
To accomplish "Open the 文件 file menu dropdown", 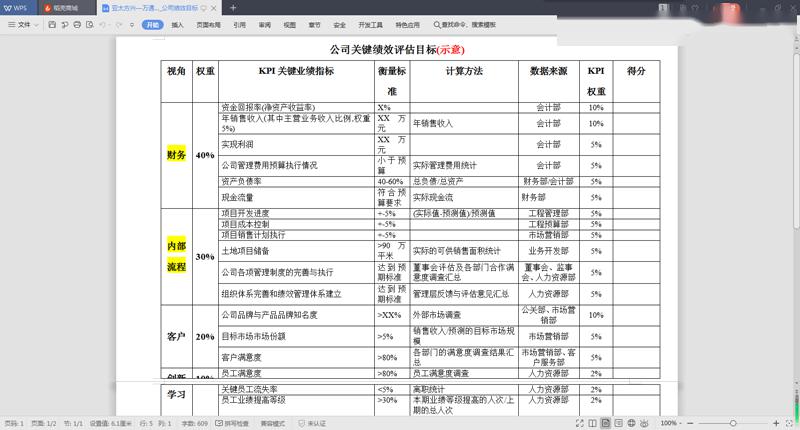I will [x=23, y=24].
